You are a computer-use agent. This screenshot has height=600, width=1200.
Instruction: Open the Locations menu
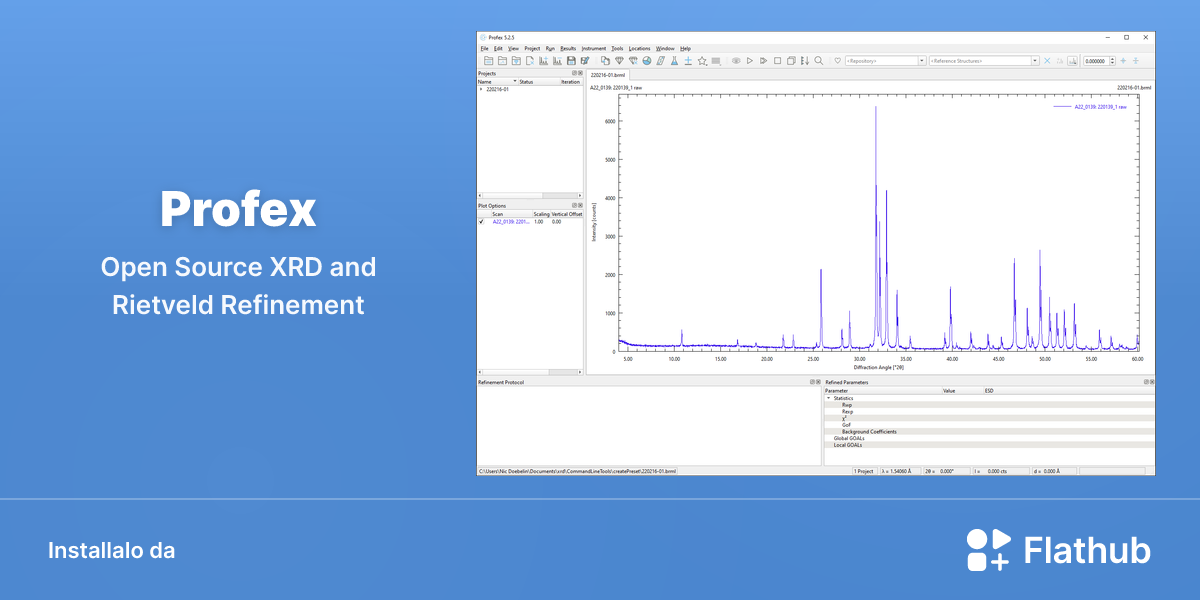coord(640,48)
